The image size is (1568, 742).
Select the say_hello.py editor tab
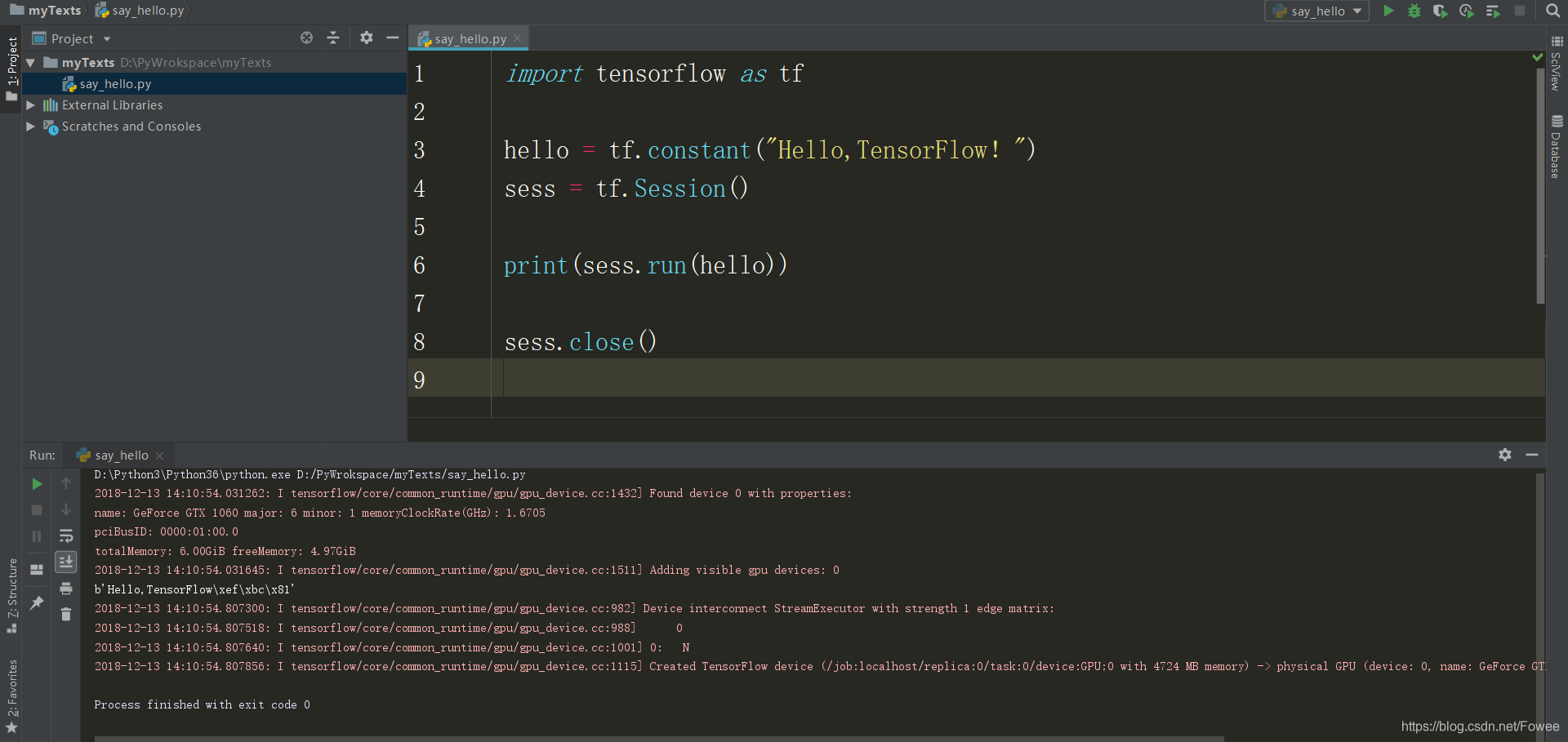(469, 38)
